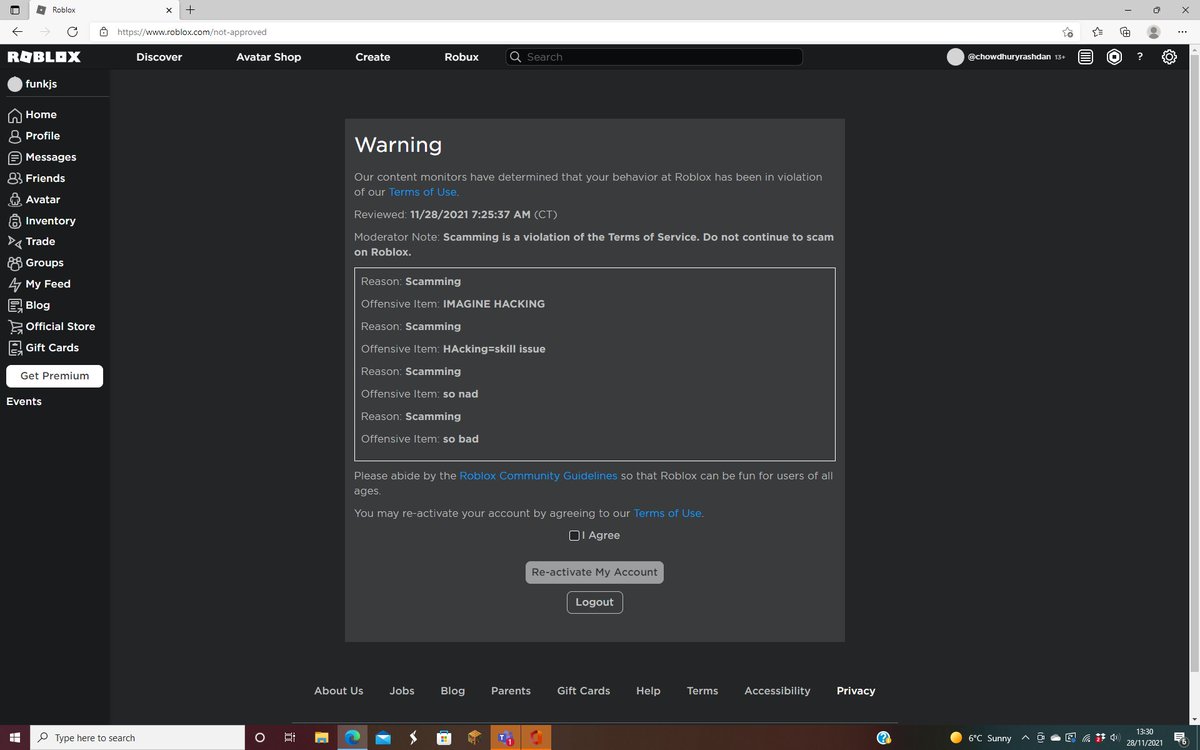Open Events in the sidebar
This screenshot has width=1200, height=750.
(x=24, y=401)
